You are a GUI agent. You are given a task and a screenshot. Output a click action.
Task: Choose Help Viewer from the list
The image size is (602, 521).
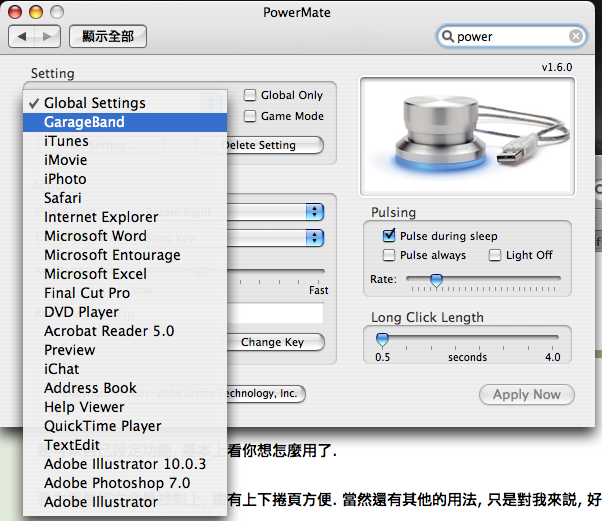coord(125,407)
